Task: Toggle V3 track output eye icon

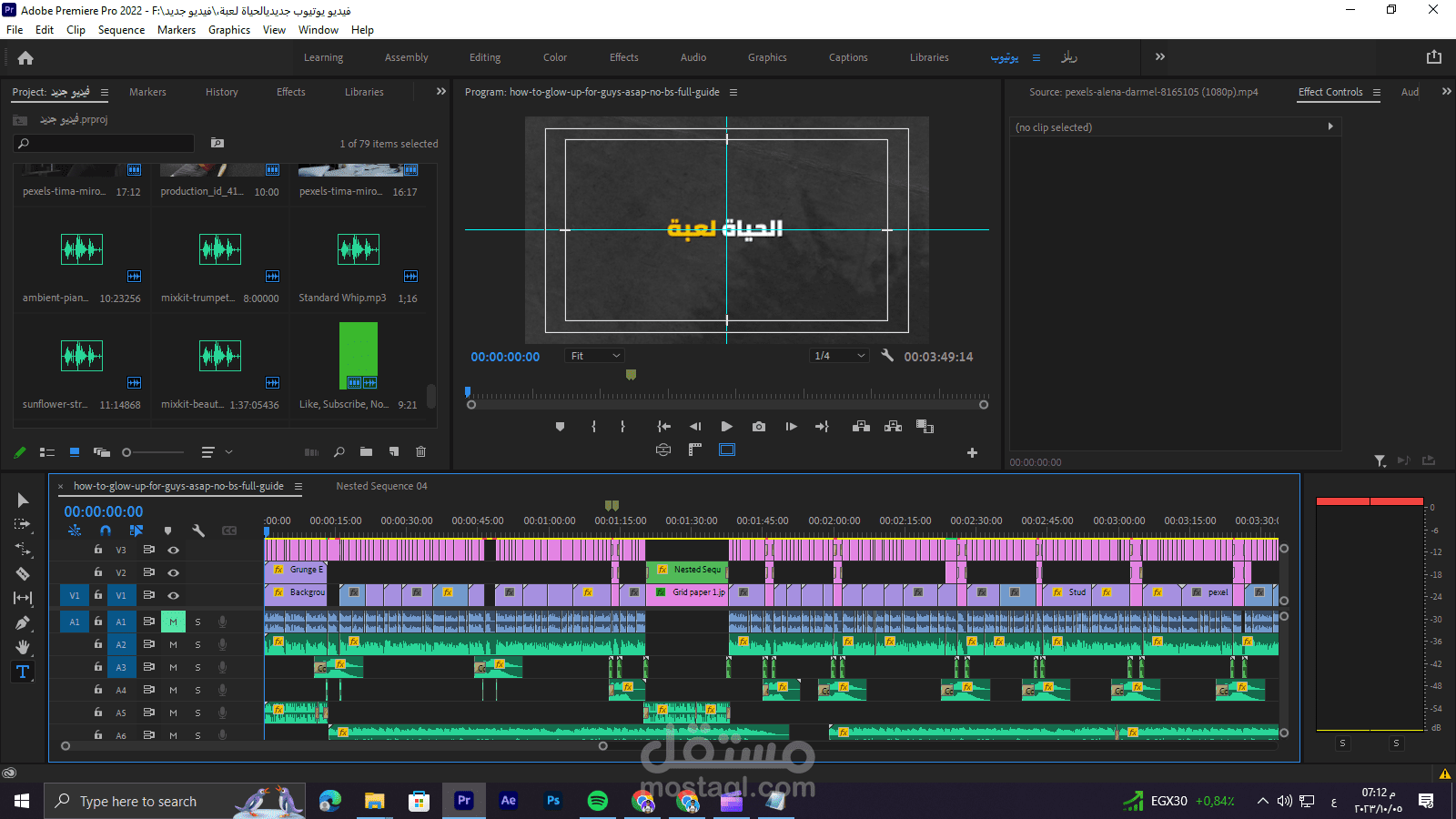Action: click(x=173, y=551)
